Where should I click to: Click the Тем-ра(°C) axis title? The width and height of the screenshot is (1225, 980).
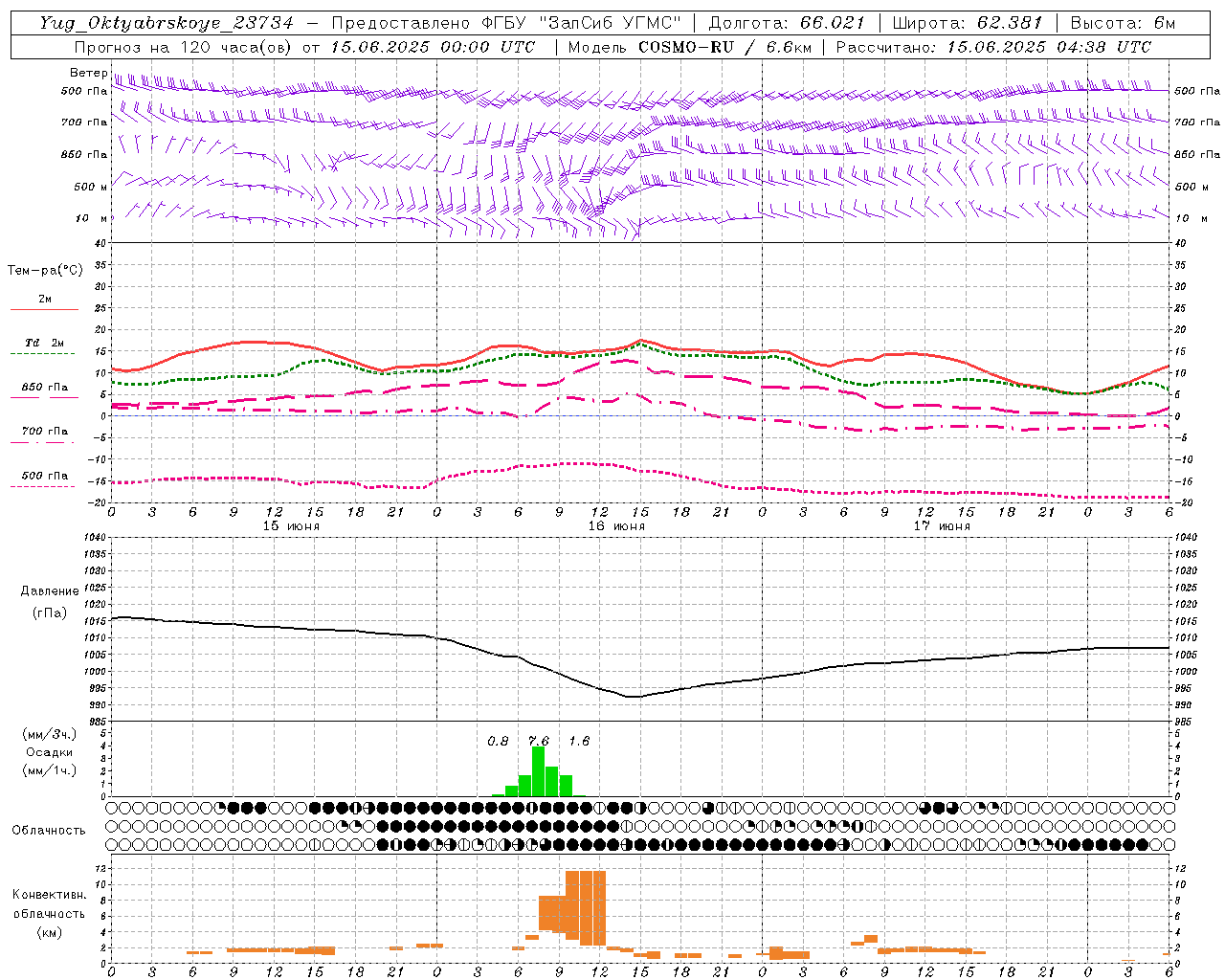pyautogui.click(x=45, y=270)
